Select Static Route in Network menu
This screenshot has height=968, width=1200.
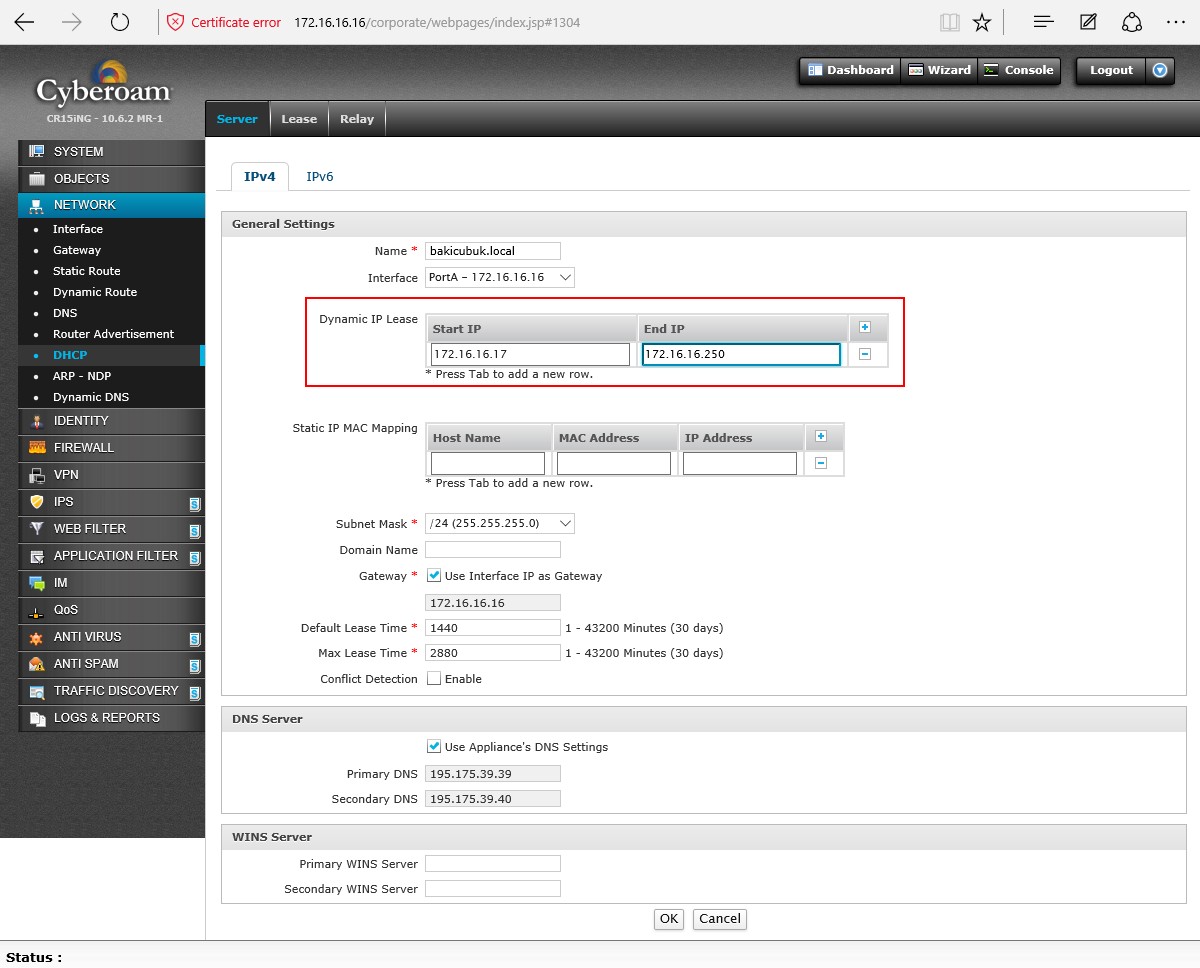tap(86, 271)
